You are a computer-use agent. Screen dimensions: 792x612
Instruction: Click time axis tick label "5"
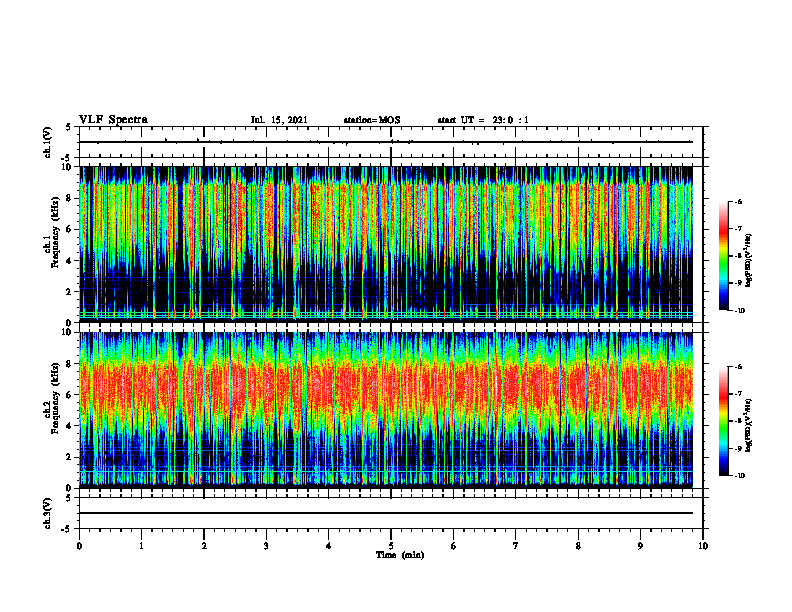(x=391, y=546)
